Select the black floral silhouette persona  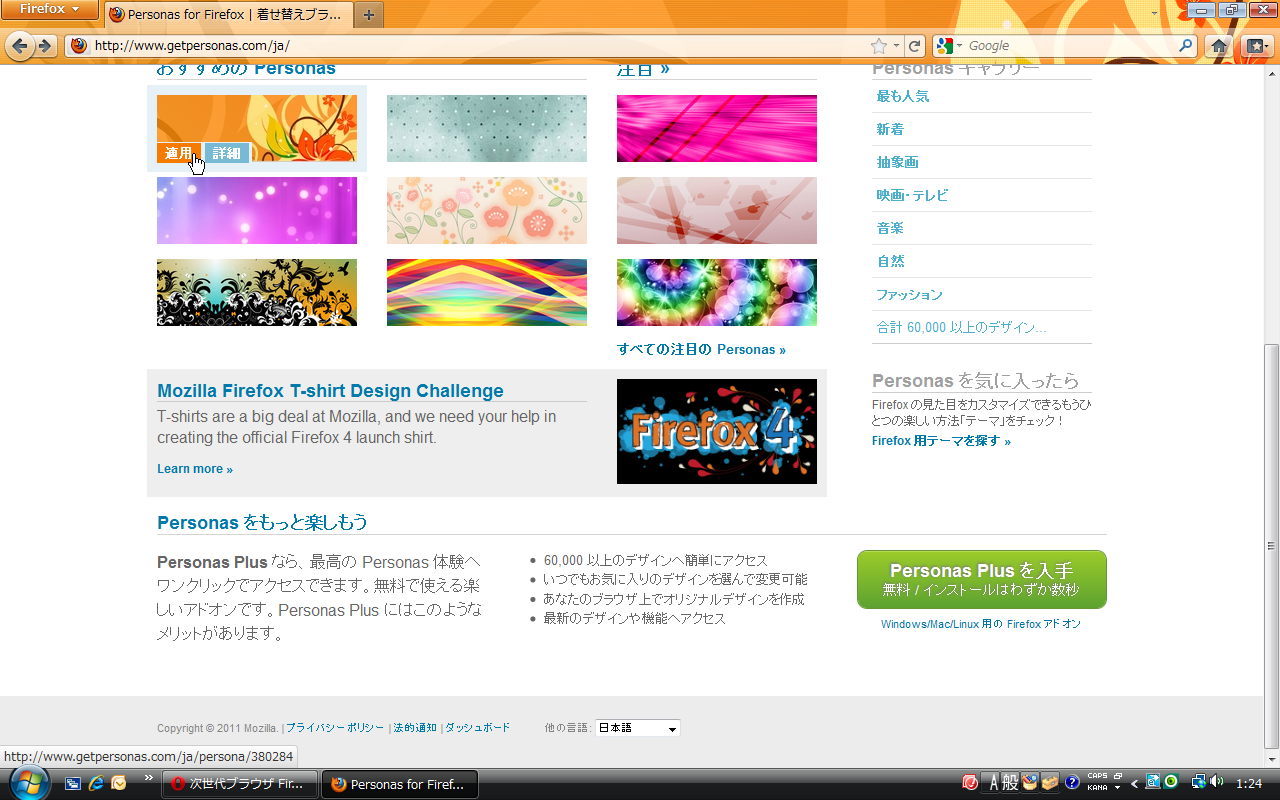click(x=257, y=292)
